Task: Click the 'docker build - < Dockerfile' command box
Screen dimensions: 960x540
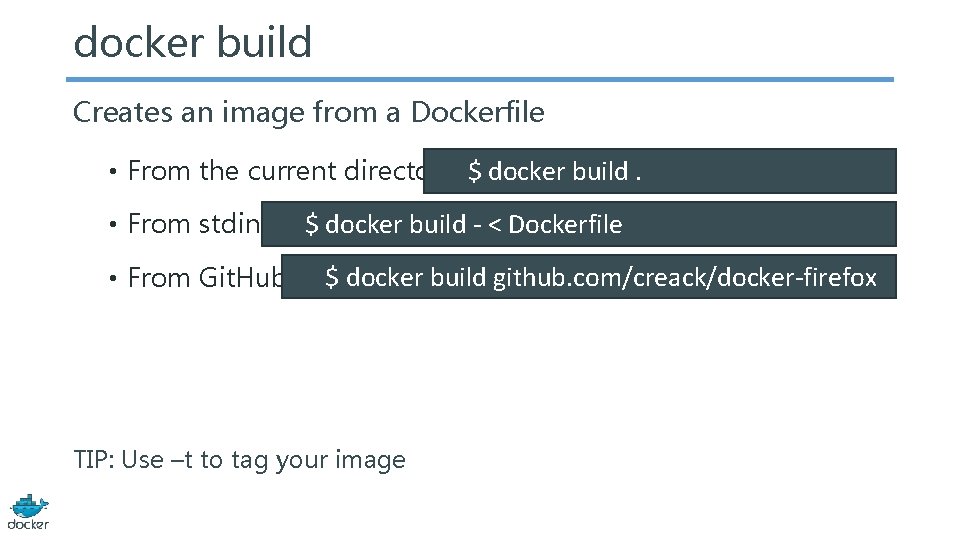Action: [578, 224]
